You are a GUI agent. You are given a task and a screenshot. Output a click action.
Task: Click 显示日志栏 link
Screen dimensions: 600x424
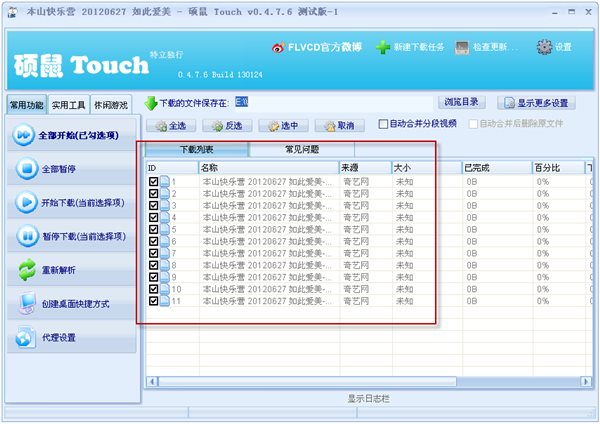[x=368, y=399]
